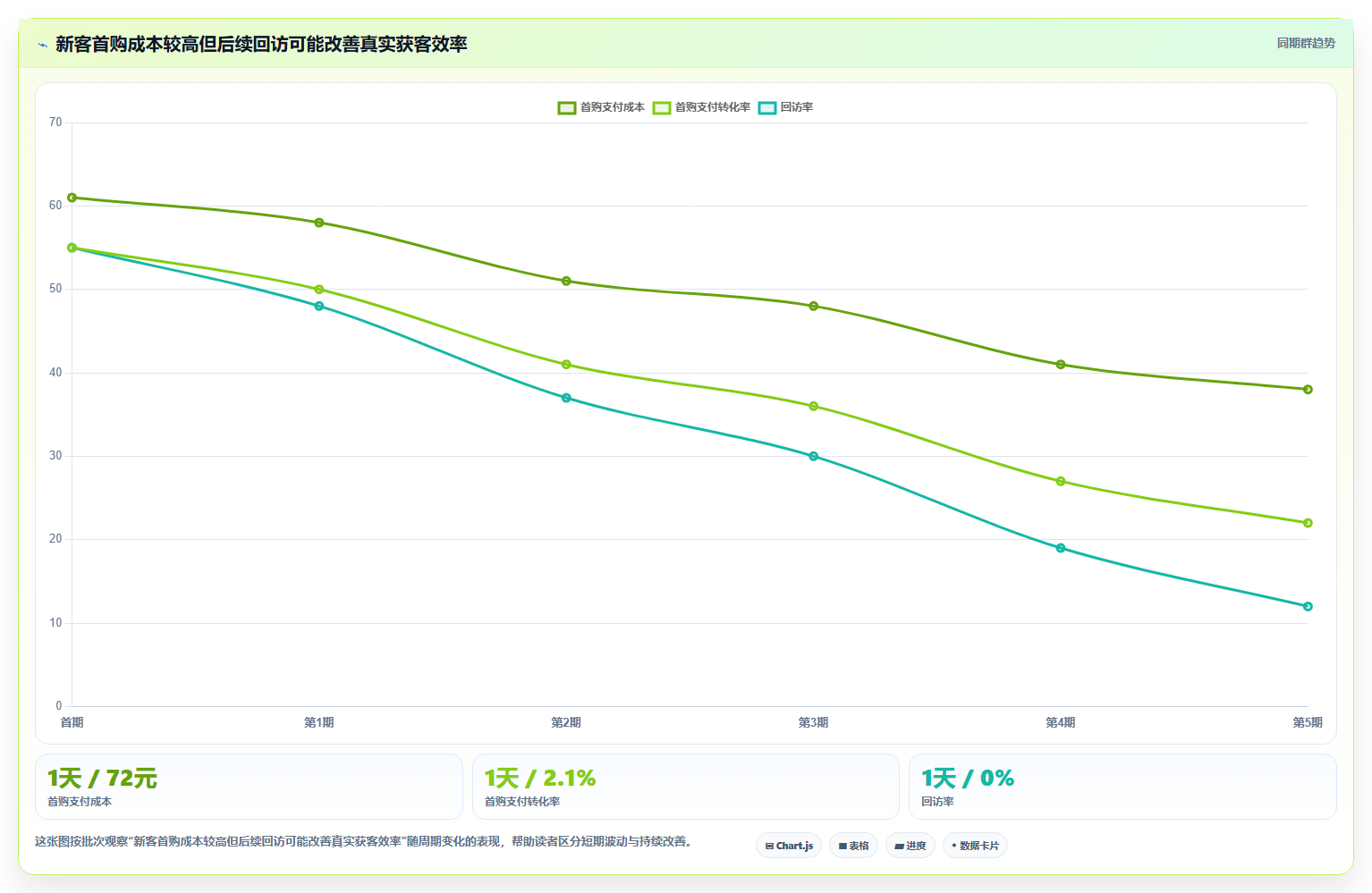Click the 首期 x-axis label

[72, 722]
